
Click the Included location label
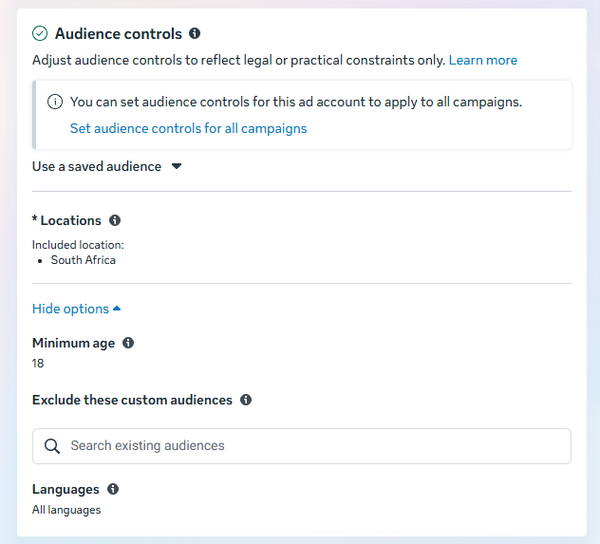(x=78, y=245)
